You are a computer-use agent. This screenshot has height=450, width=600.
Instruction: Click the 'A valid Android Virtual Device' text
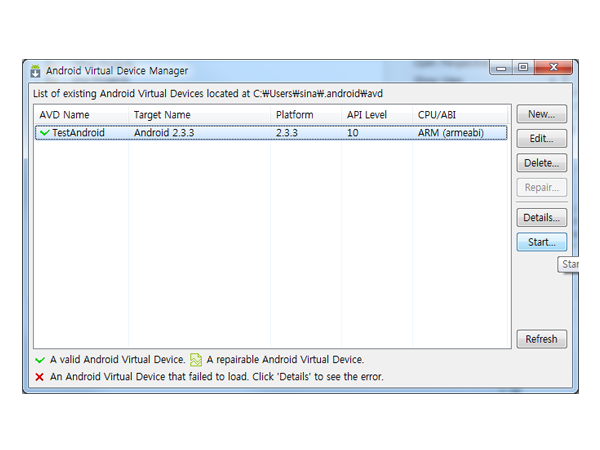[x=117, y=360]
